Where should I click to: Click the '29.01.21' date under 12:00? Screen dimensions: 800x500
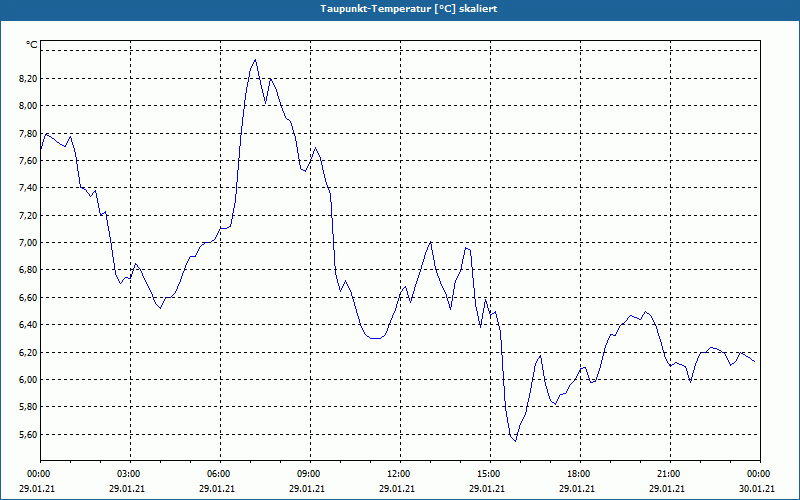[x=397, y=489]
